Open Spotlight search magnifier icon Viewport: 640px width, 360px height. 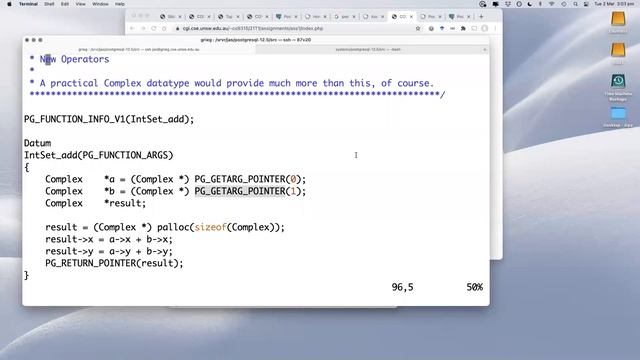(575, 4)
